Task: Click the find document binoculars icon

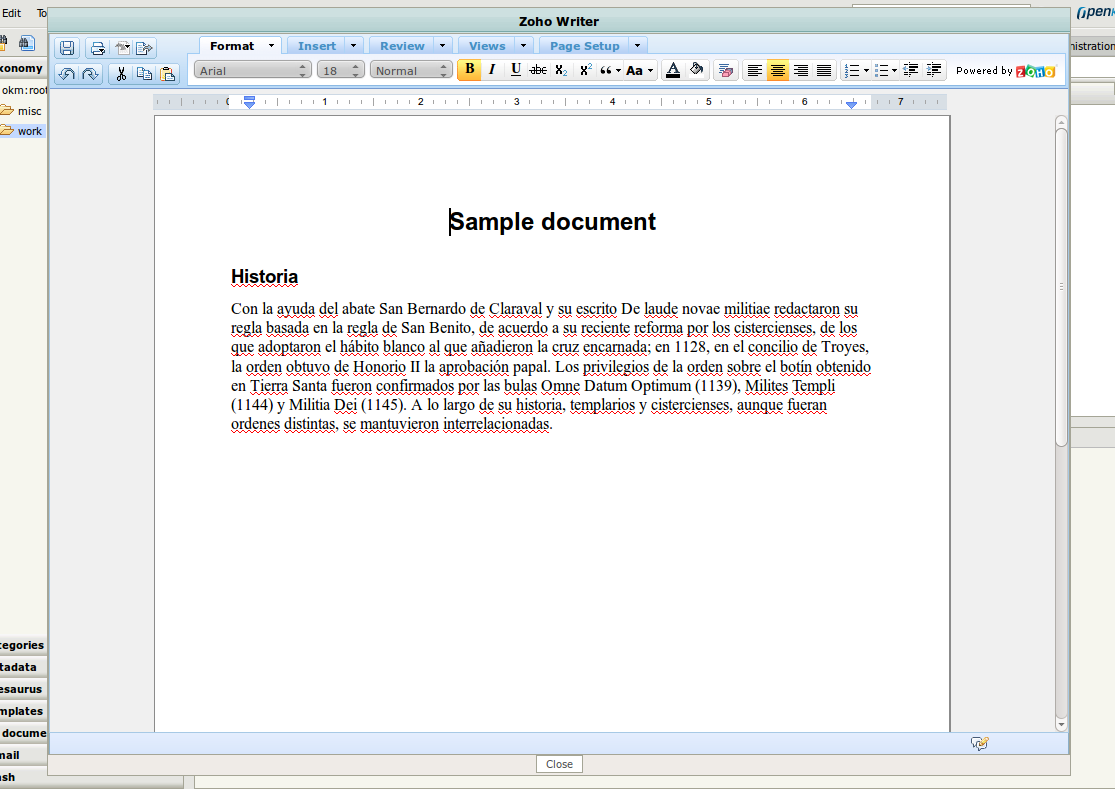Action: click(x=27, y=43)
